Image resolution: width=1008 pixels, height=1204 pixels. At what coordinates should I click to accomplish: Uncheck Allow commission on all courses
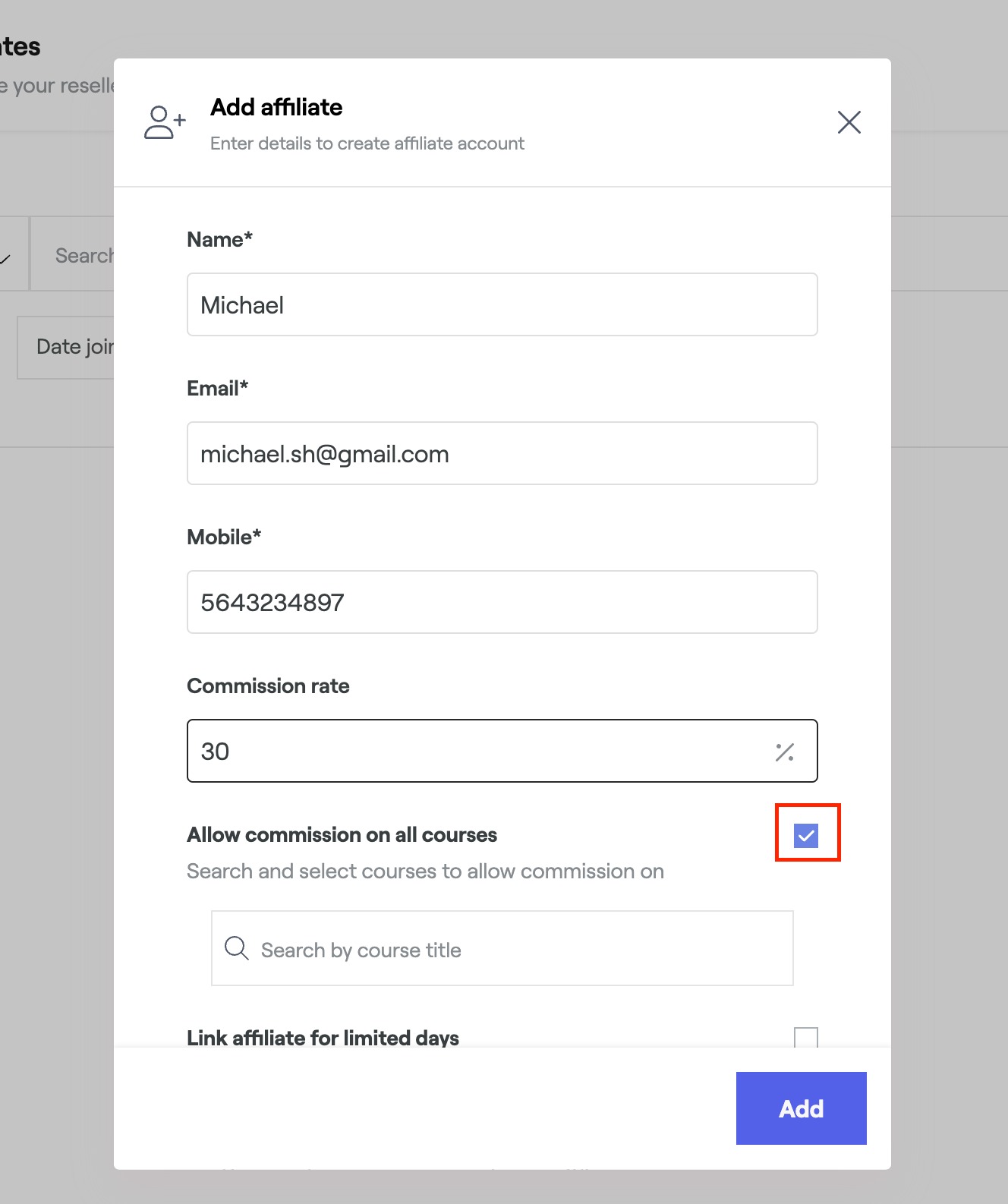click(806, 836)
